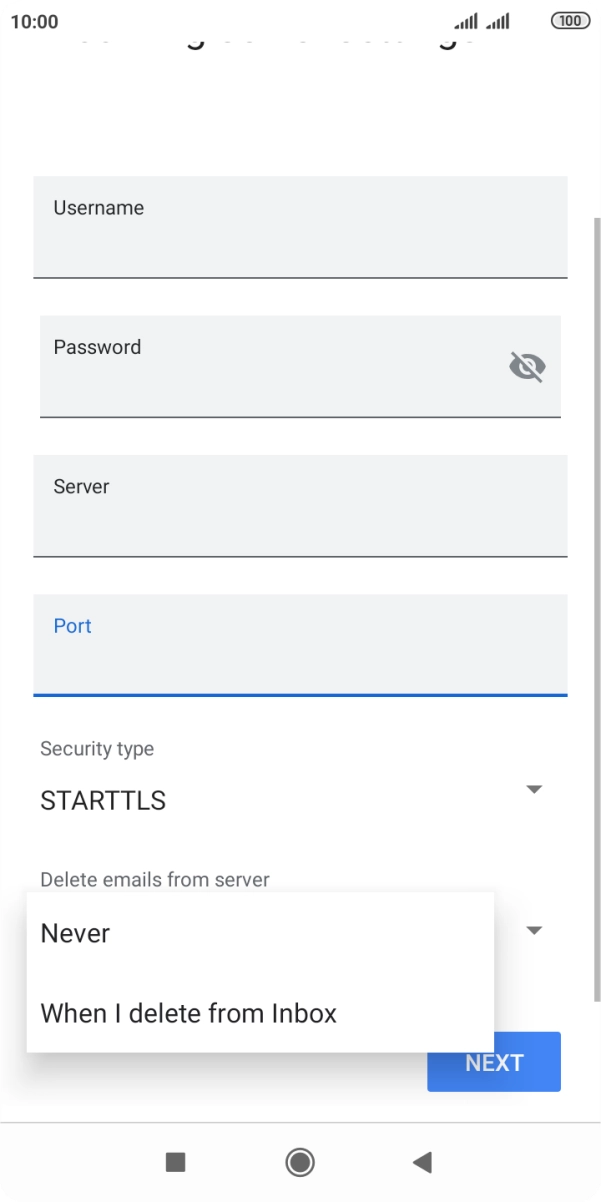Click the arrow next to Delete emails from server
Viewport: 601px width, 1202px height.
click(x=534, y=930)
